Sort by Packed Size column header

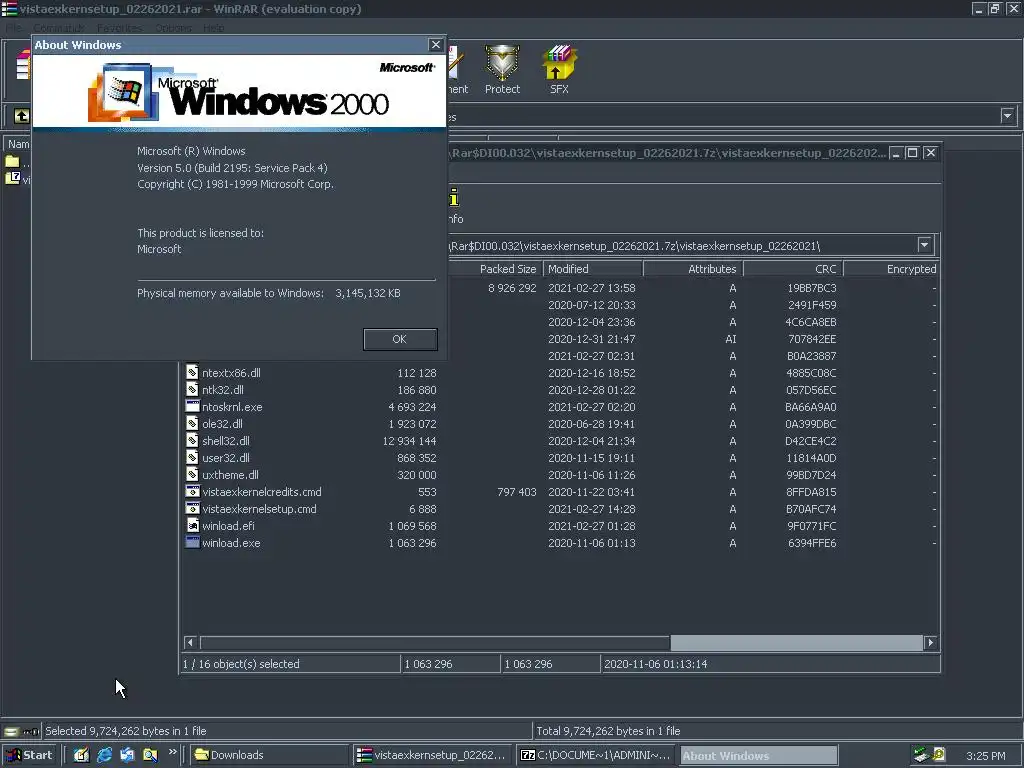[494, 269]
